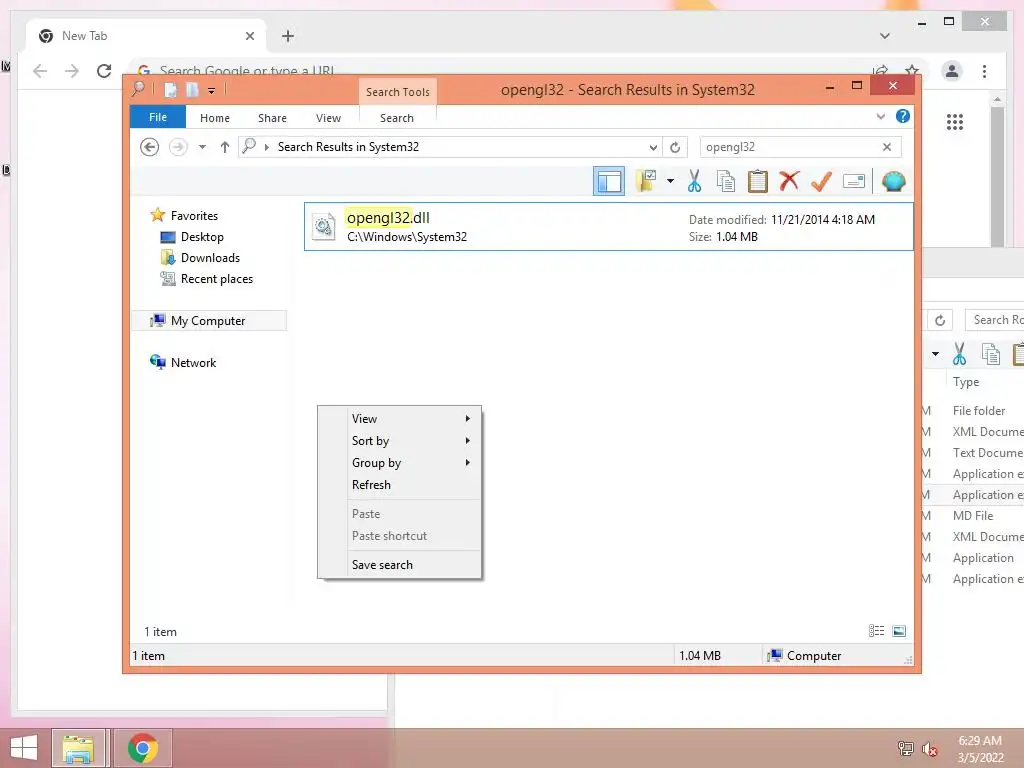
Task: Expand address bar history dropdown
Action: coord(652,148)
